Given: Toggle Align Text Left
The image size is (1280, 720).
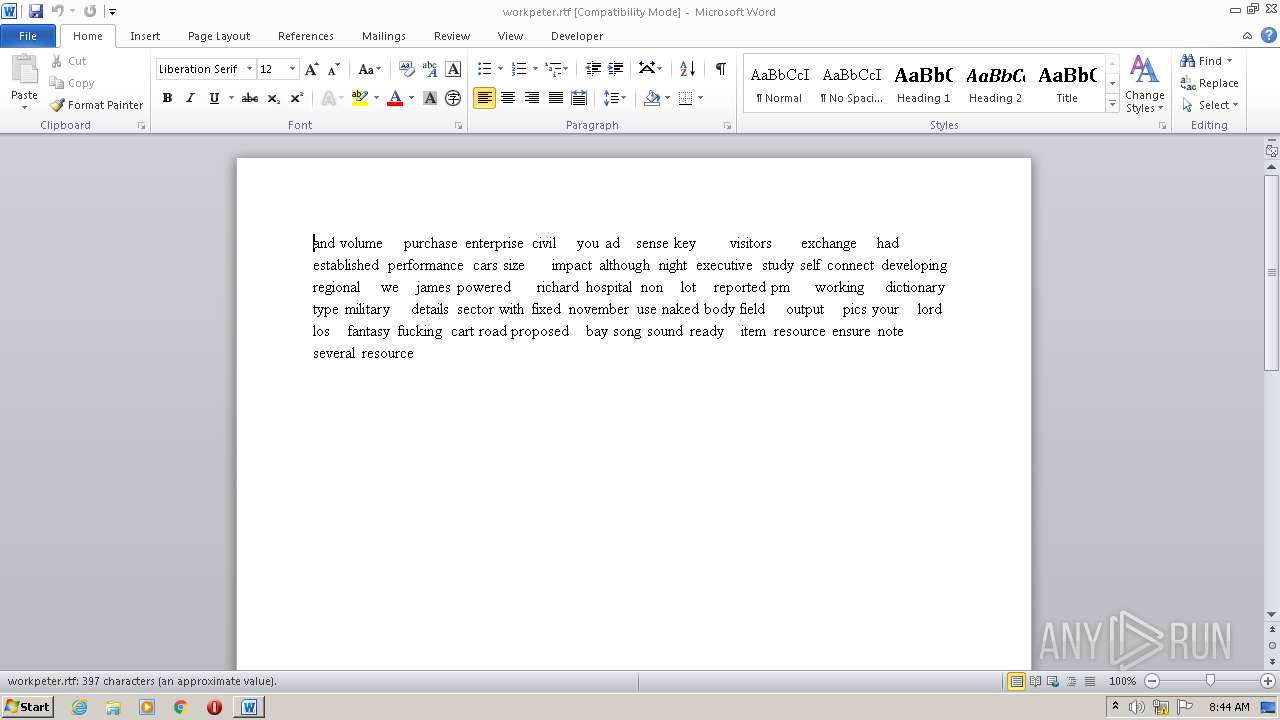Looking at the screenshot, I should click(x=485, y=98).
